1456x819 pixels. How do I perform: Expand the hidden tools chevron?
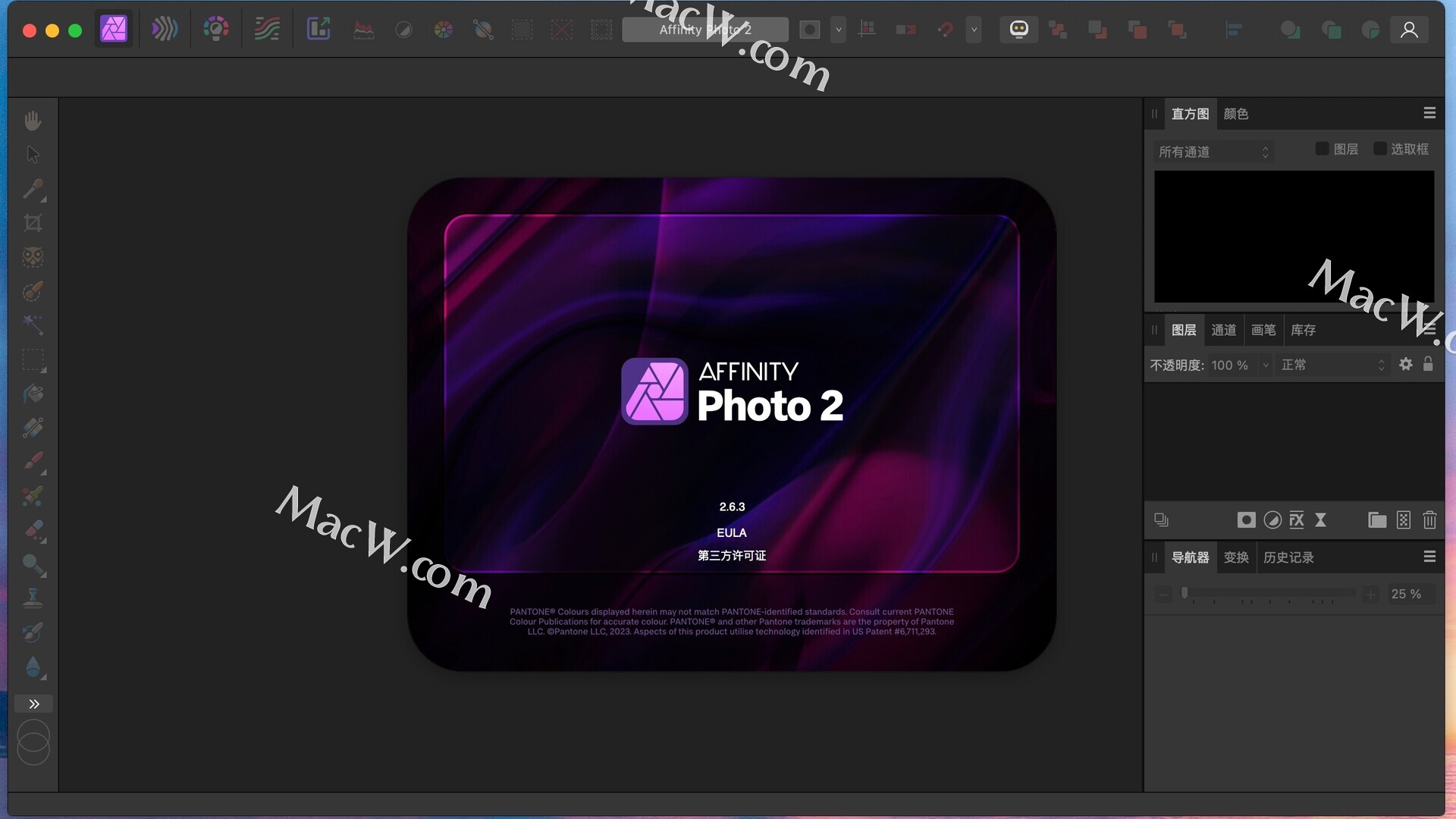(x=33, y=704)
